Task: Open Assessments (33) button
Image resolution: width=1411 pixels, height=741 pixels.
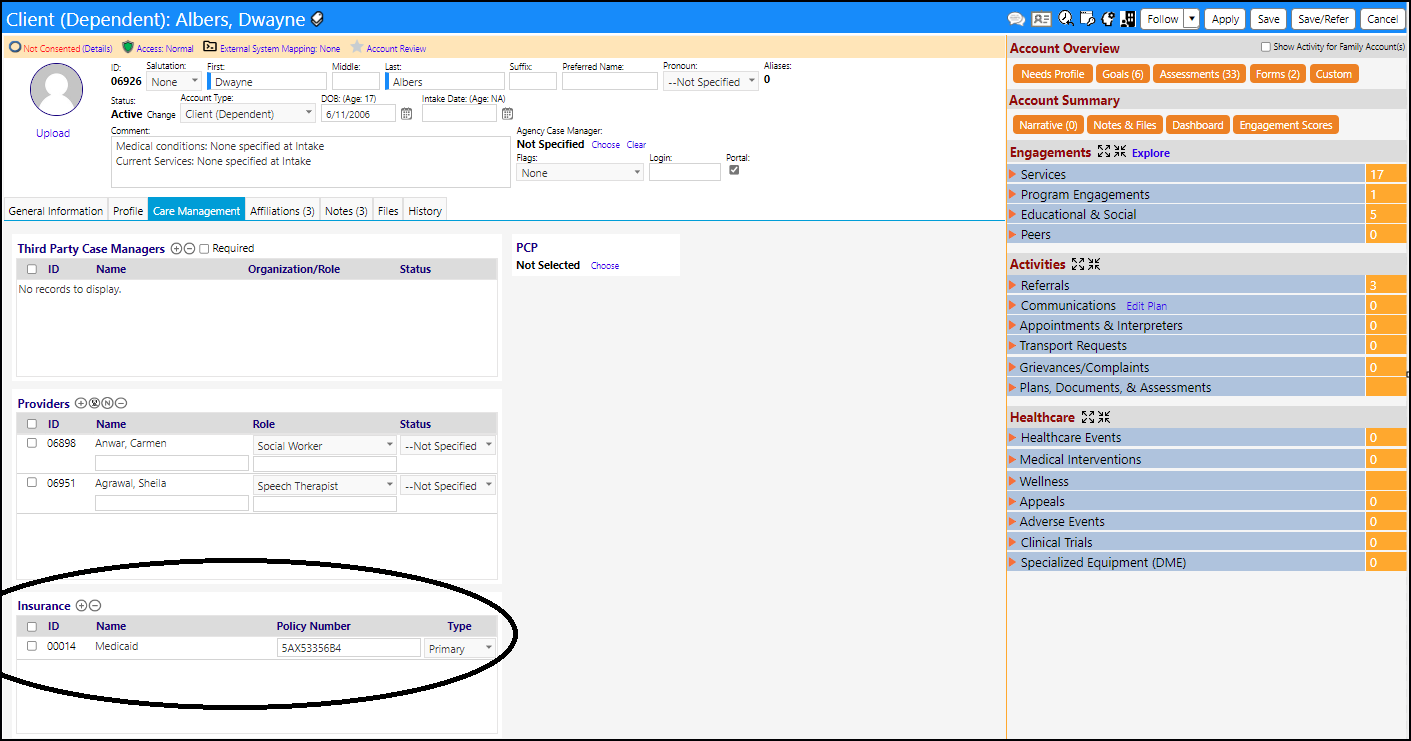Action: [x=1199, y=74]
